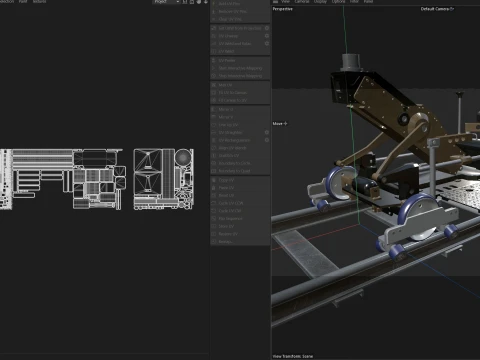The image size is (480, 360).
Task: Select Store UV entry
Action: (x=240, y=226)
